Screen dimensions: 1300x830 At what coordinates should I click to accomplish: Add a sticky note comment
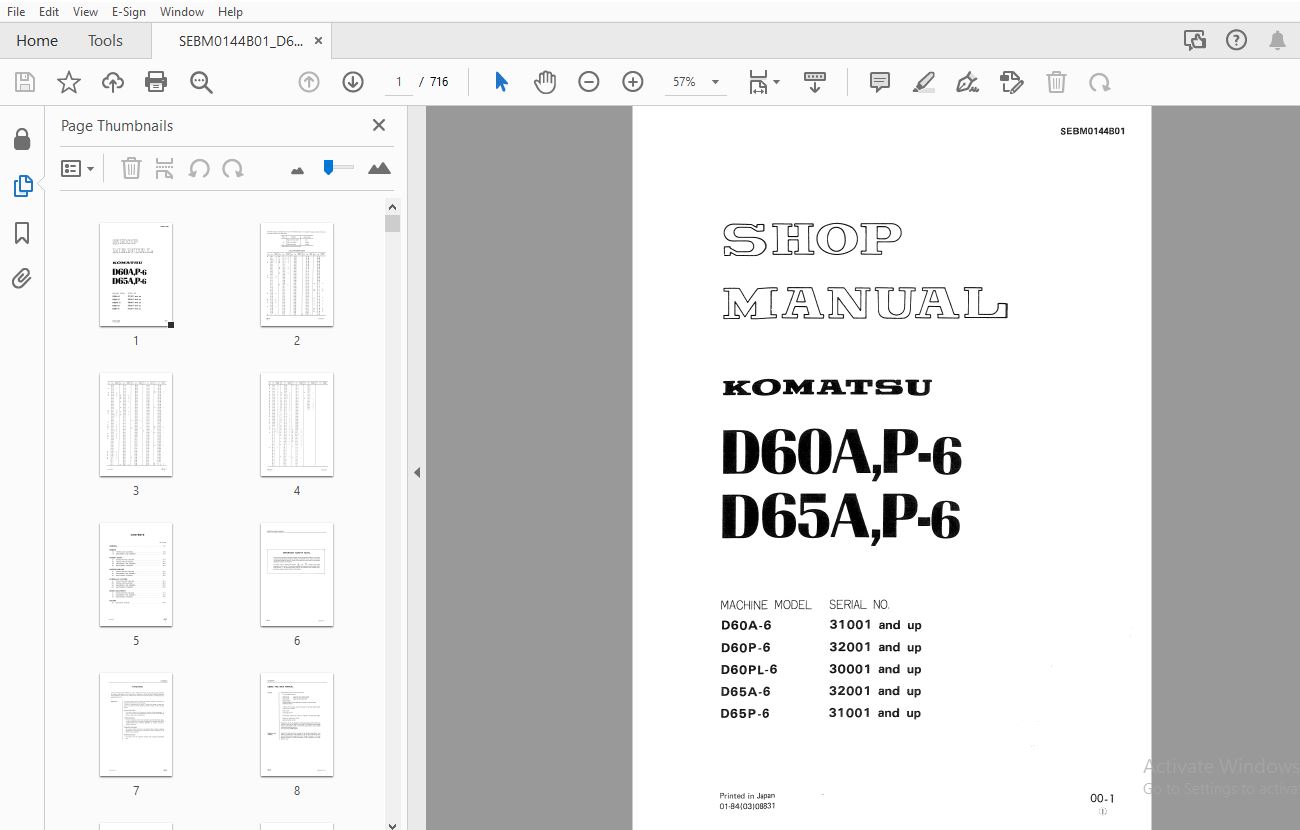point(880,82)
